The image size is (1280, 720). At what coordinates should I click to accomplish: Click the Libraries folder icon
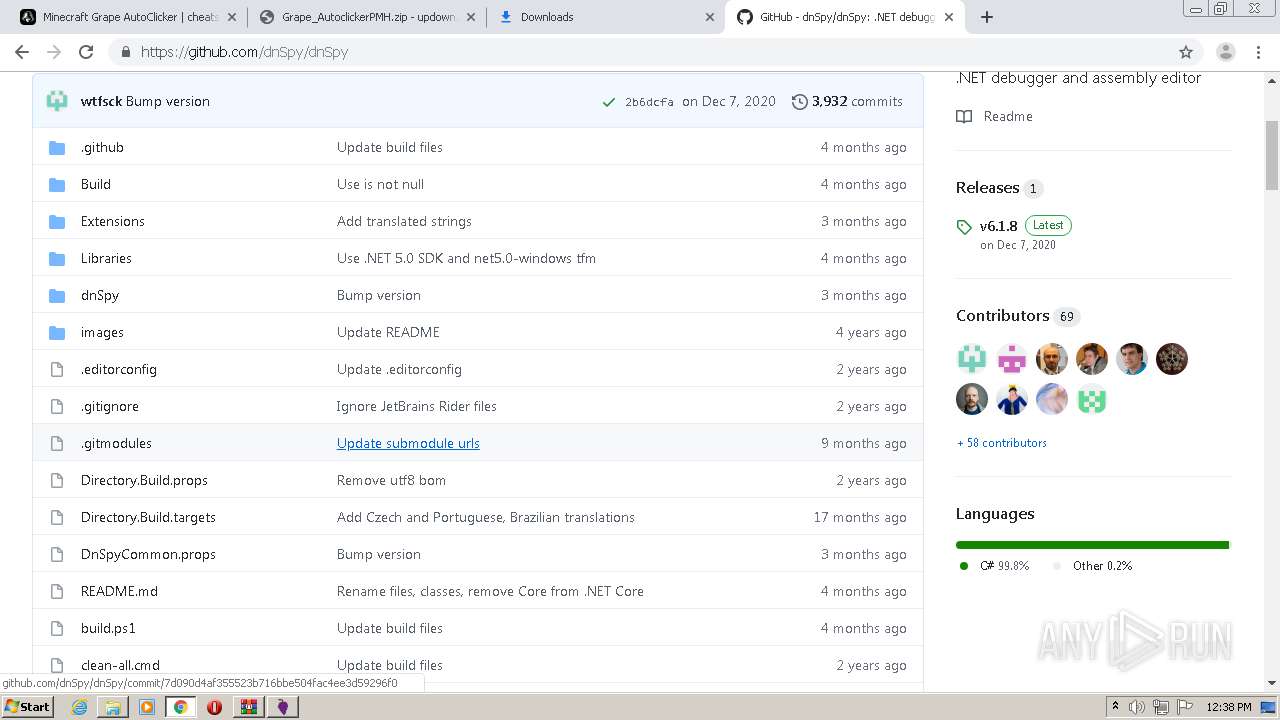(x=57, y=259)
